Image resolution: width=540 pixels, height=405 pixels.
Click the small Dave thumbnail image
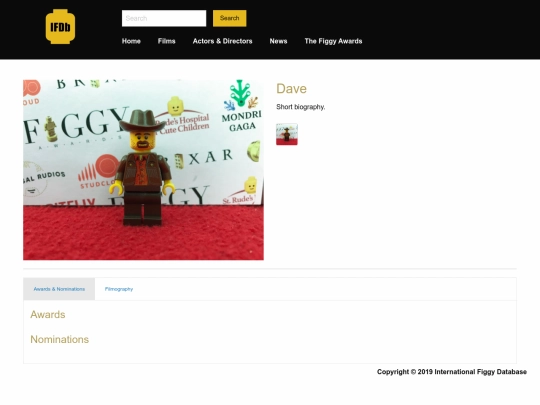tap(287, 134)
